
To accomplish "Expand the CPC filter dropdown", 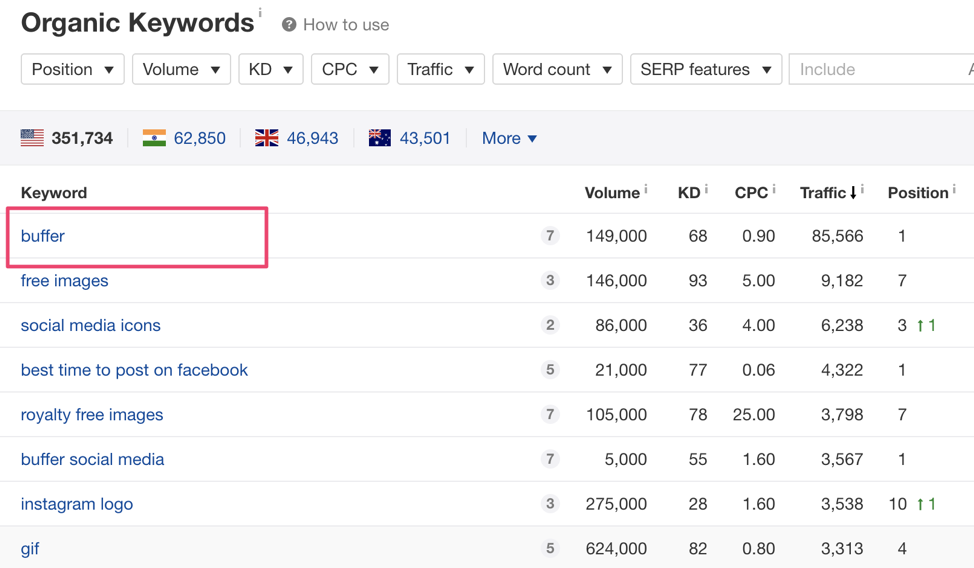I will (350, 69).
